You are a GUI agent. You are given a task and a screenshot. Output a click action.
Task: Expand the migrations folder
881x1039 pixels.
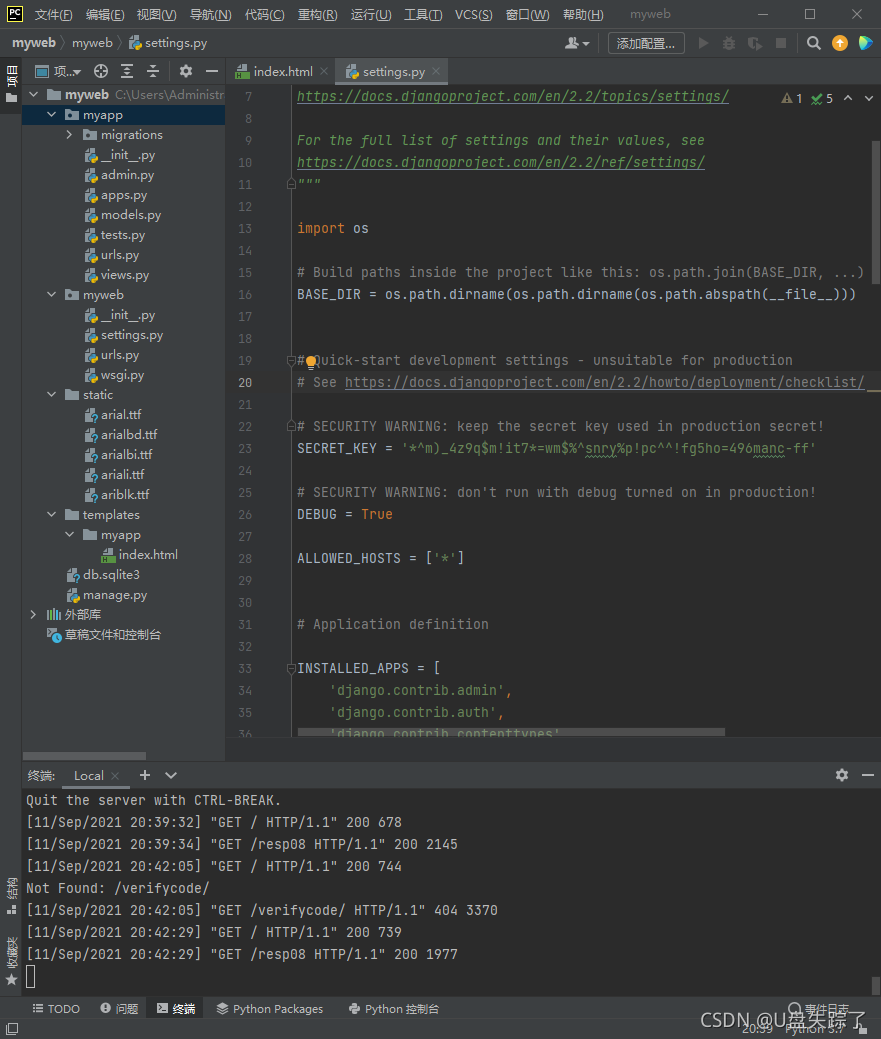click(x=70, y=135)
